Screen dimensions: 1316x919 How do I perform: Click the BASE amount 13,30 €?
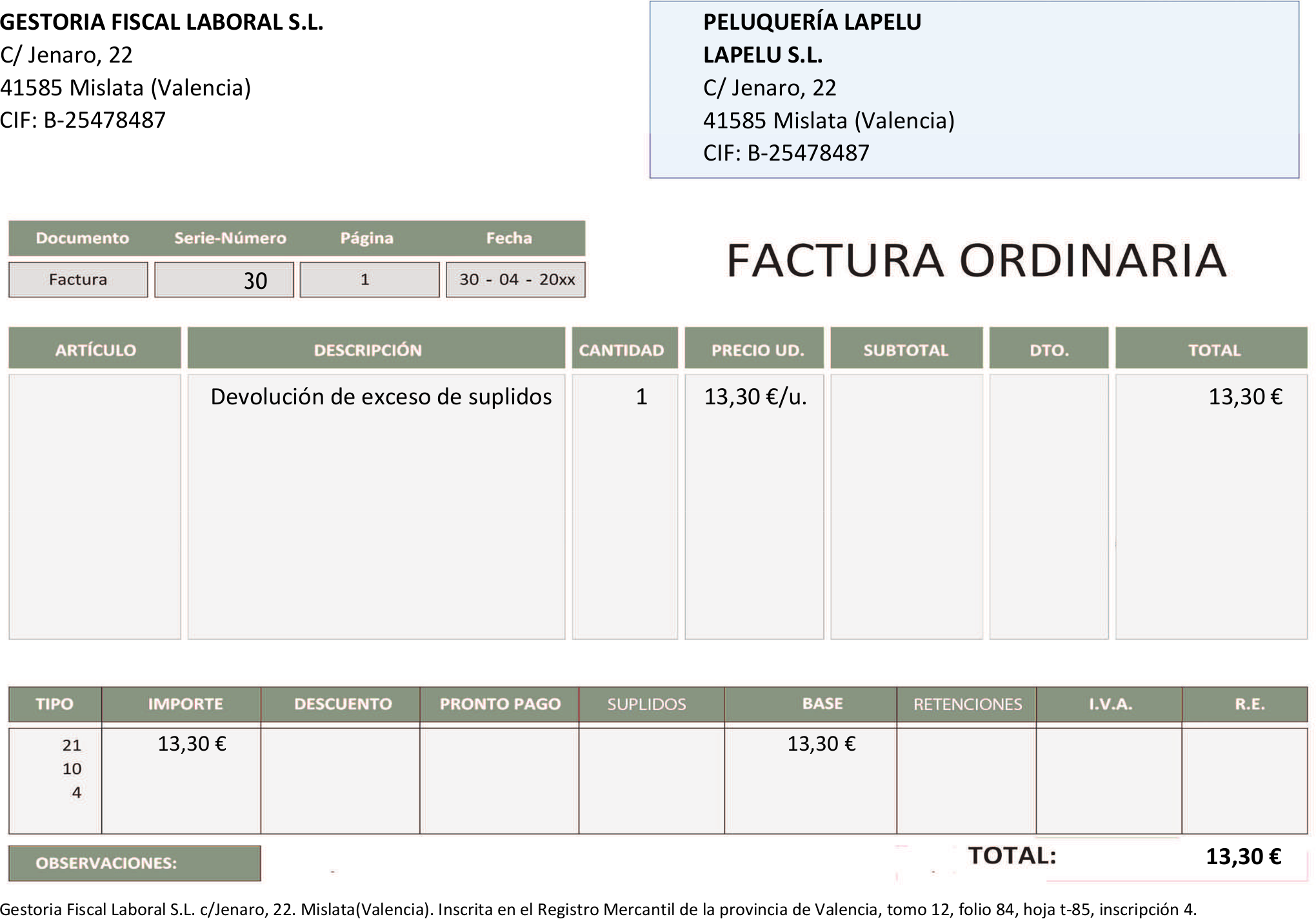coord(821,744)
